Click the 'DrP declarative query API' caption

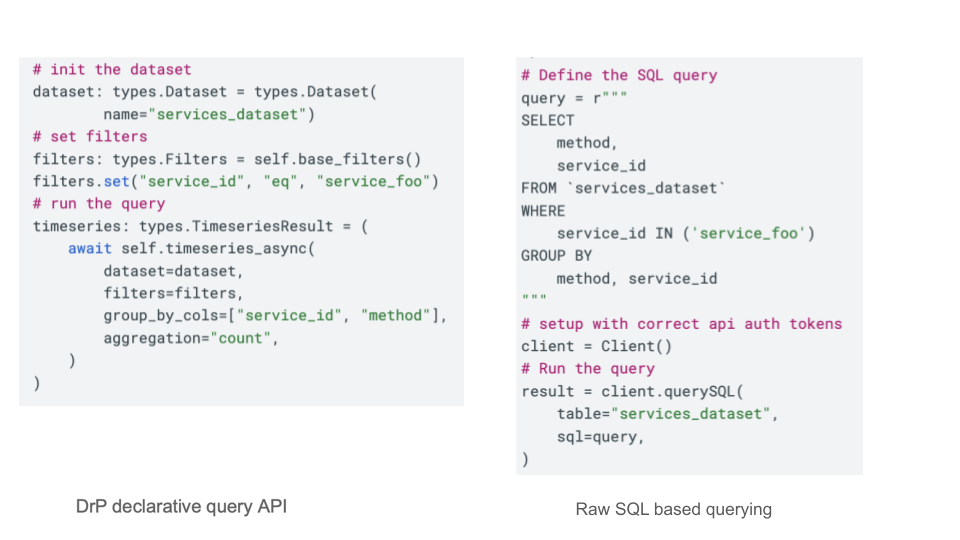pyautogui.click(x=181, y=507)
